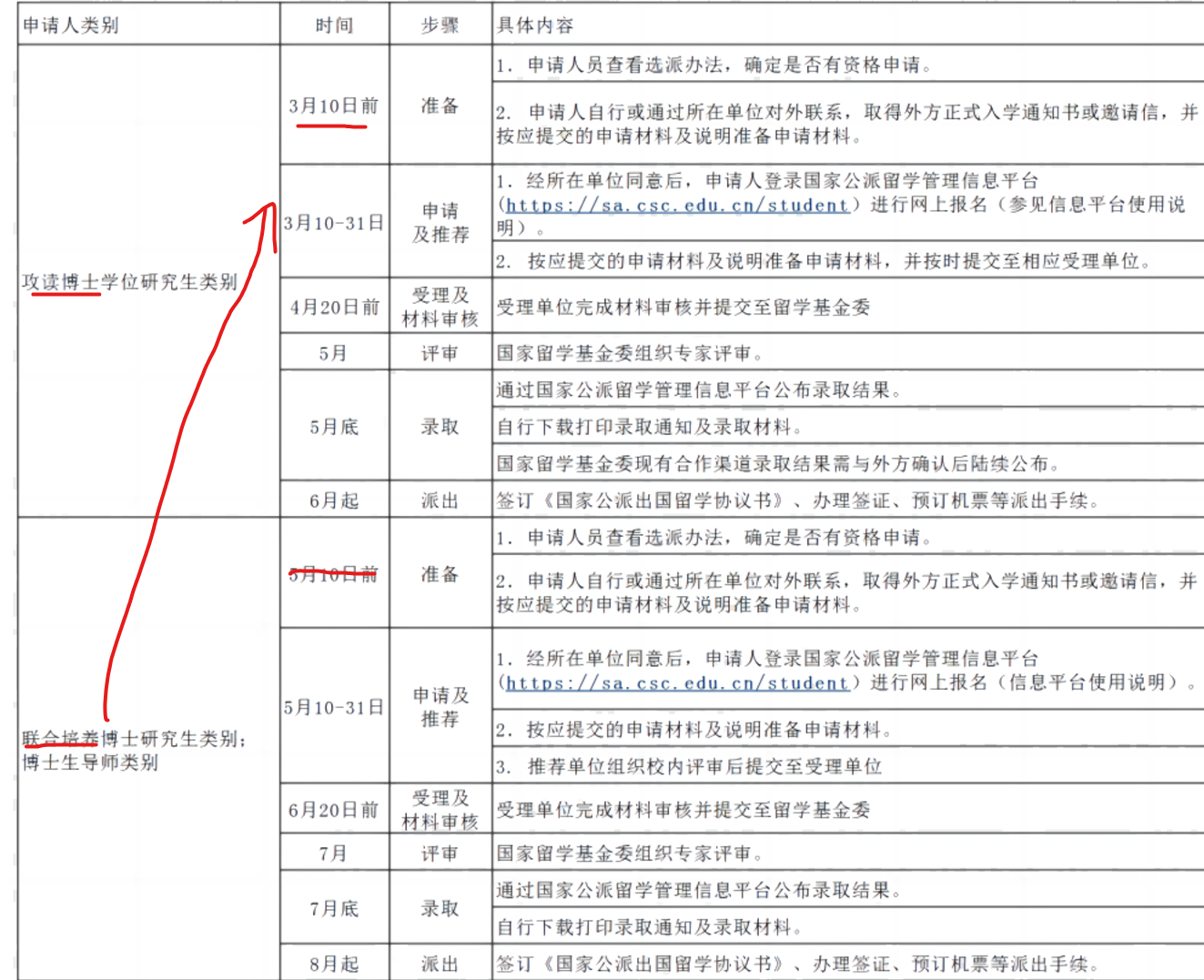Screen dimensions: 1204x980
Task: Click the 5月底 time cell
Action: [x=334, y=427]
